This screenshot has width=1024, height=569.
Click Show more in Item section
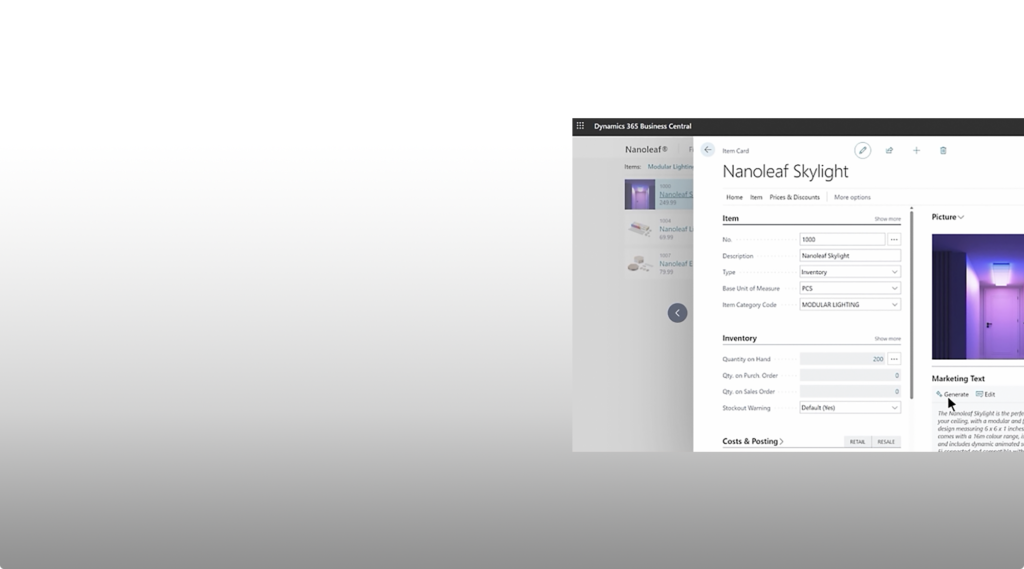pyautogui.click(x=888, y=219)
